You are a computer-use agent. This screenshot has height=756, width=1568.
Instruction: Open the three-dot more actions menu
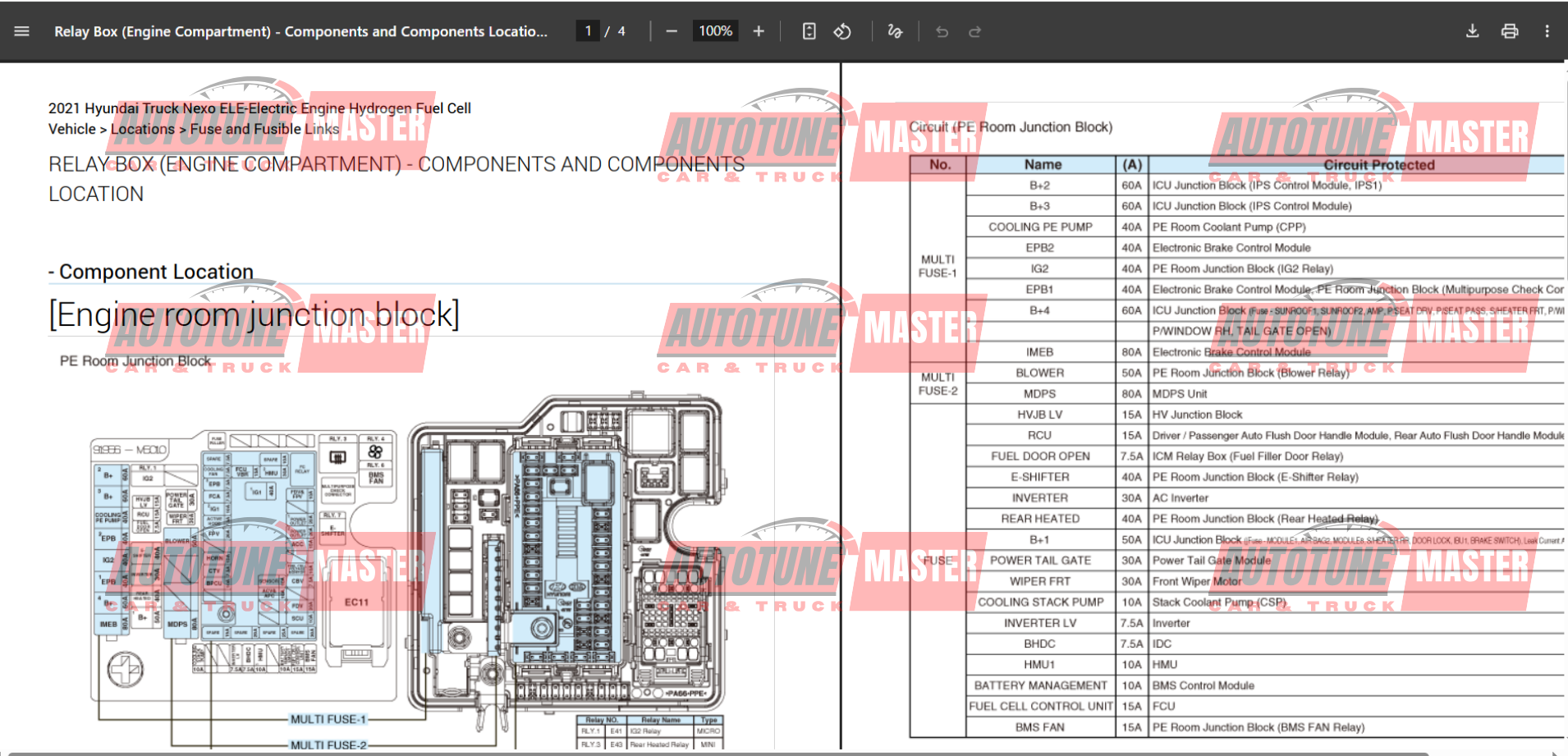(x=1547, y=31)
